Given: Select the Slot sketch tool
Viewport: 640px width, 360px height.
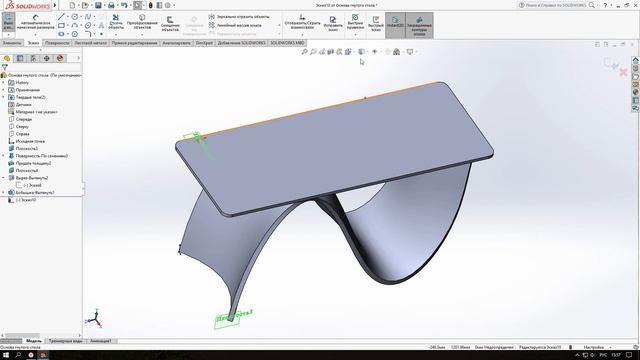Looking at the screenshot, I should tap(61, 34).
